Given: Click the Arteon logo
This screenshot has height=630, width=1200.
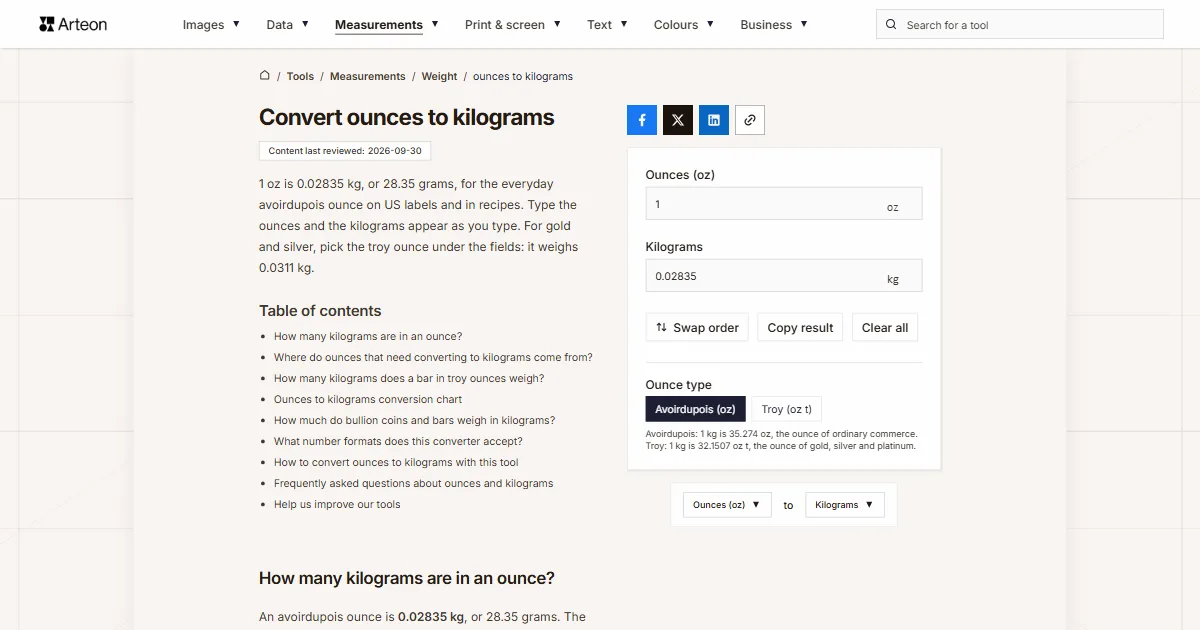Looking at the screenshot, I should pos(73,24).
